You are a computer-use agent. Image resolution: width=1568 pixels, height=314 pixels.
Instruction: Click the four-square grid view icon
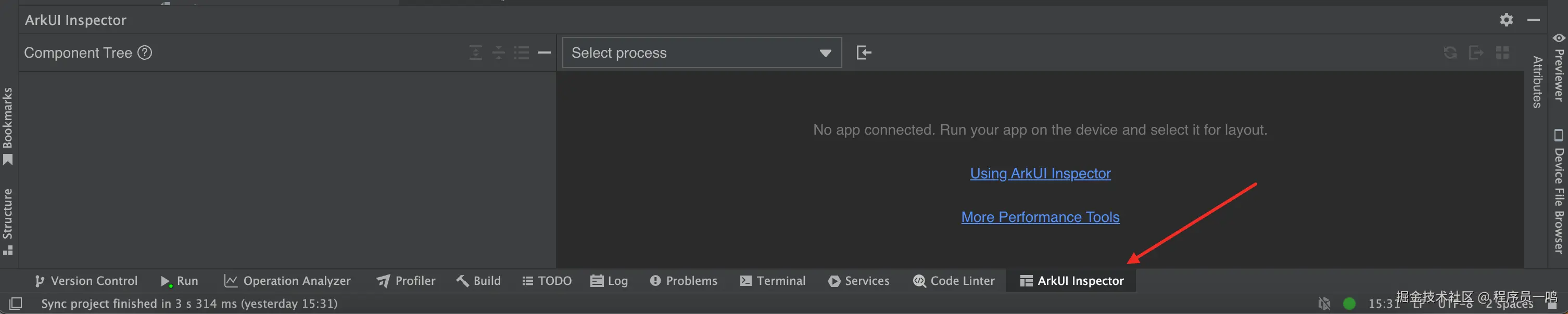point(1502,53)
